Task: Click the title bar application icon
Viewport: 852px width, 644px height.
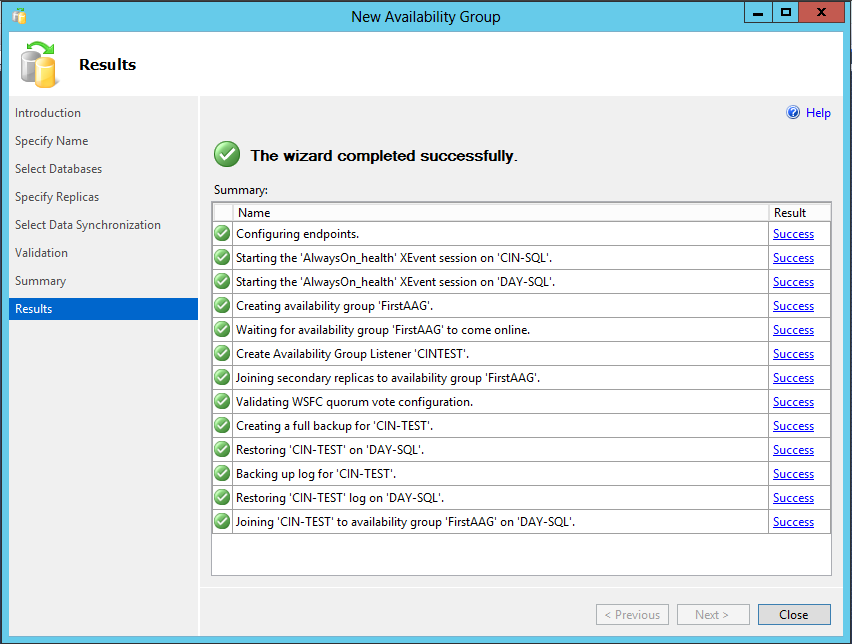Action: [19, 16]
